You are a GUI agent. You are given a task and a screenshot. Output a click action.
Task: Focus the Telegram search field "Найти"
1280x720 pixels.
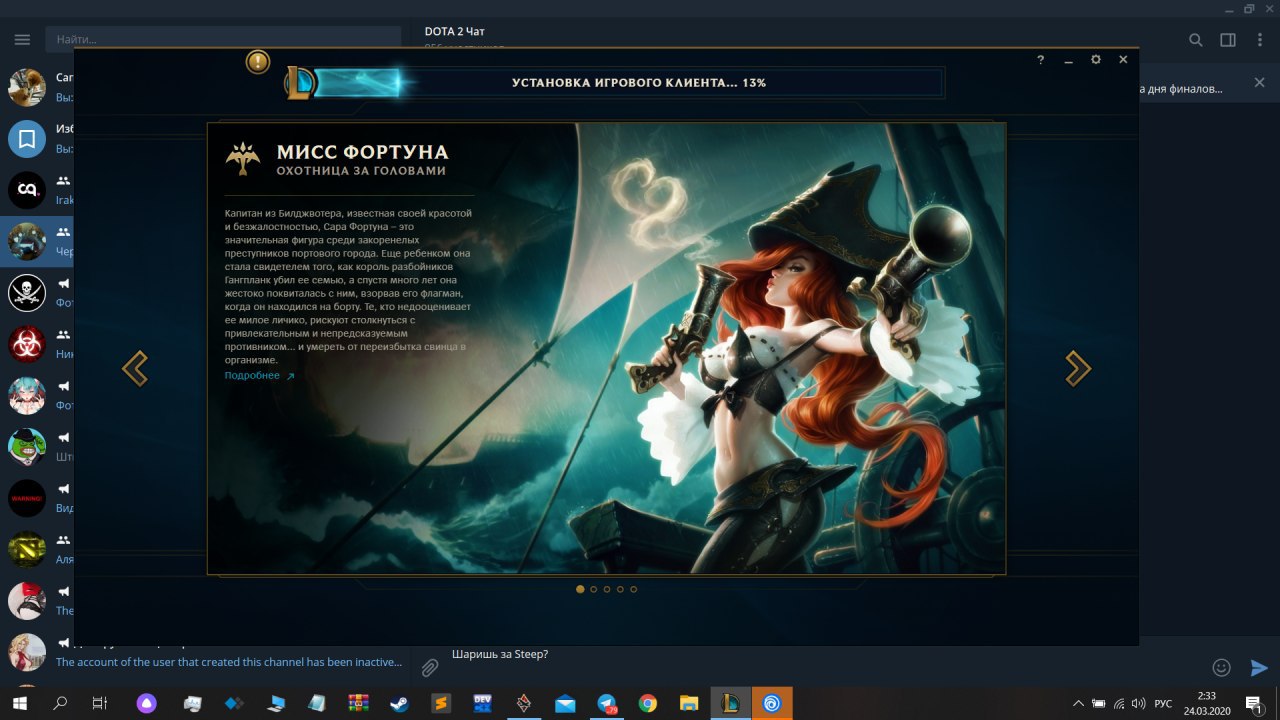click(222, 40)
